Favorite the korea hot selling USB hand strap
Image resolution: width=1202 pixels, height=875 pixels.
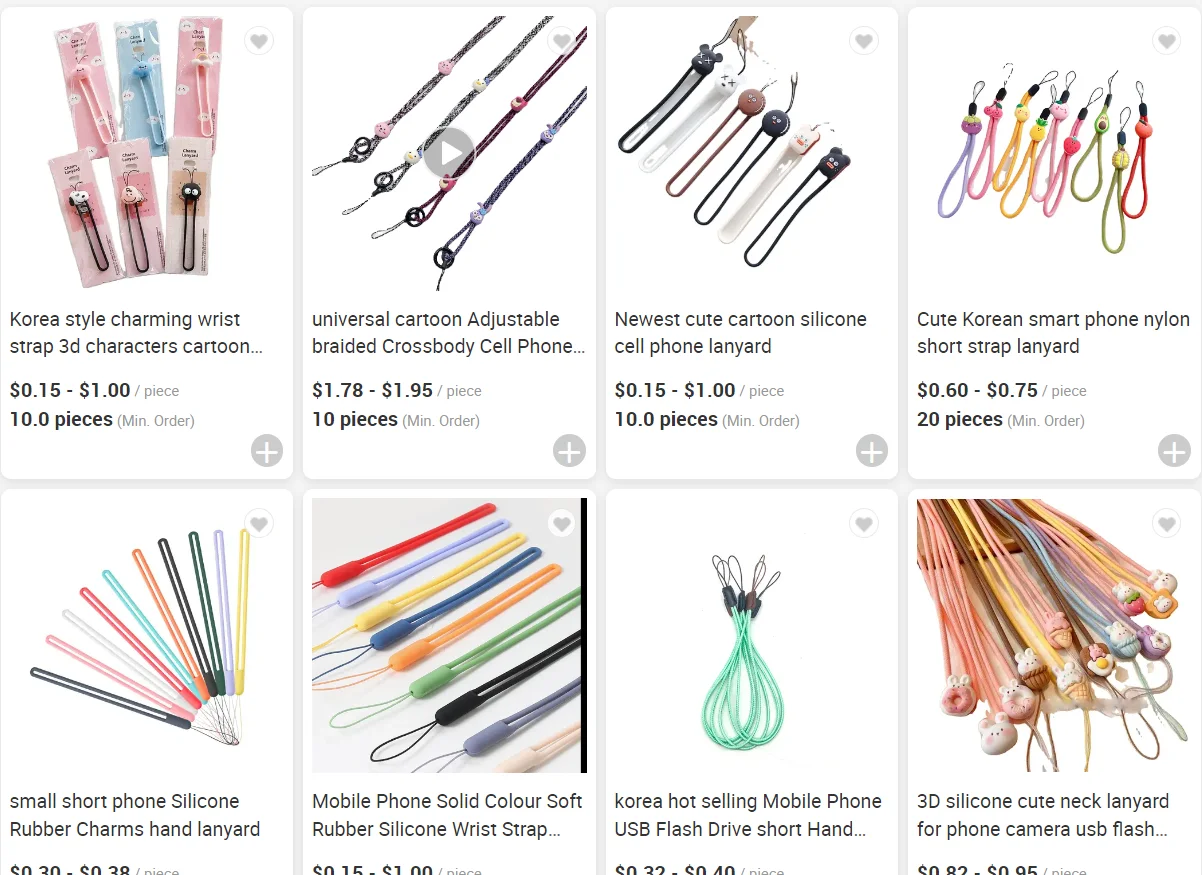(864, 524)
